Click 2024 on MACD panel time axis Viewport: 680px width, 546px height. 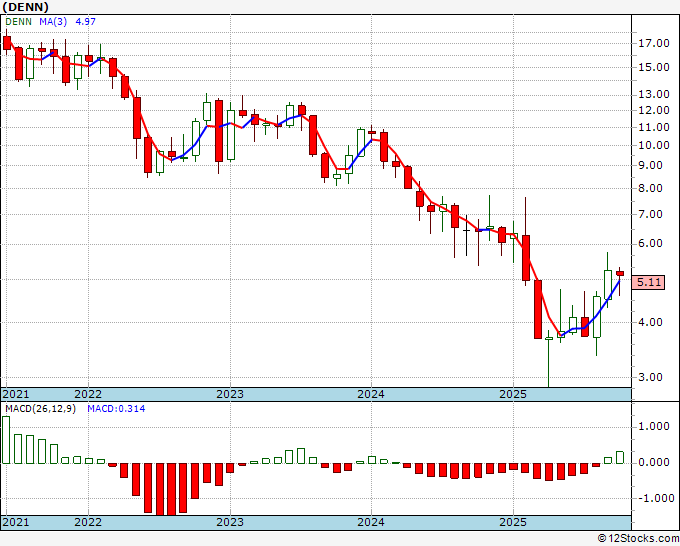[x=371, y=522]
